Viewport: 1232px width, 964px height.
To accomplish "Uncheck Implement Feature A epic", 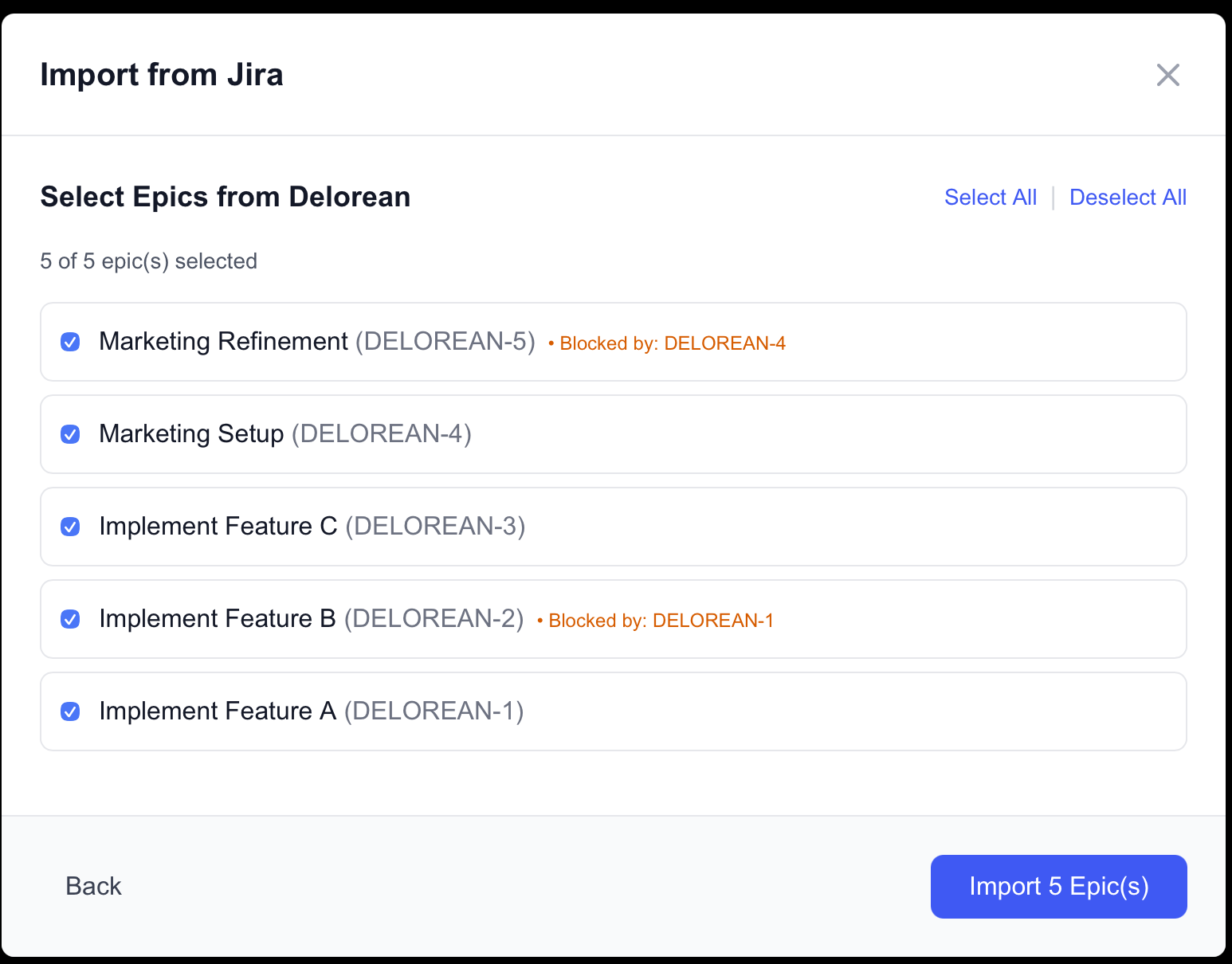I will [70, 711].
